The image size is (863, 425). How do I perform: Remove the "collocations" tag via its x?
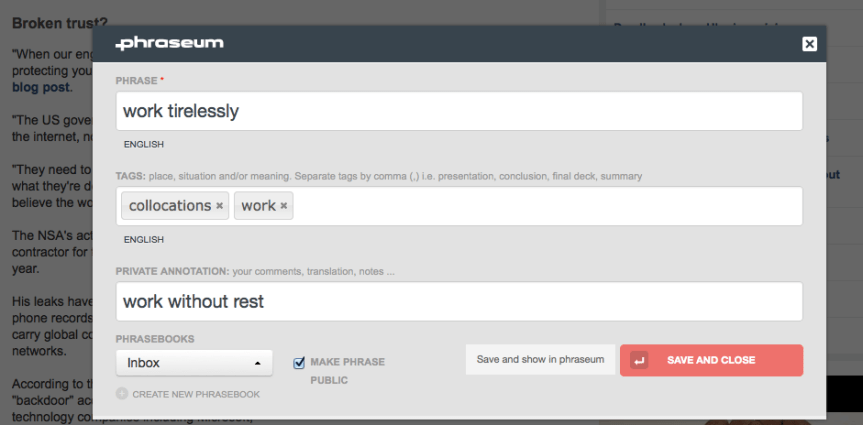click(x=220, y=206)
